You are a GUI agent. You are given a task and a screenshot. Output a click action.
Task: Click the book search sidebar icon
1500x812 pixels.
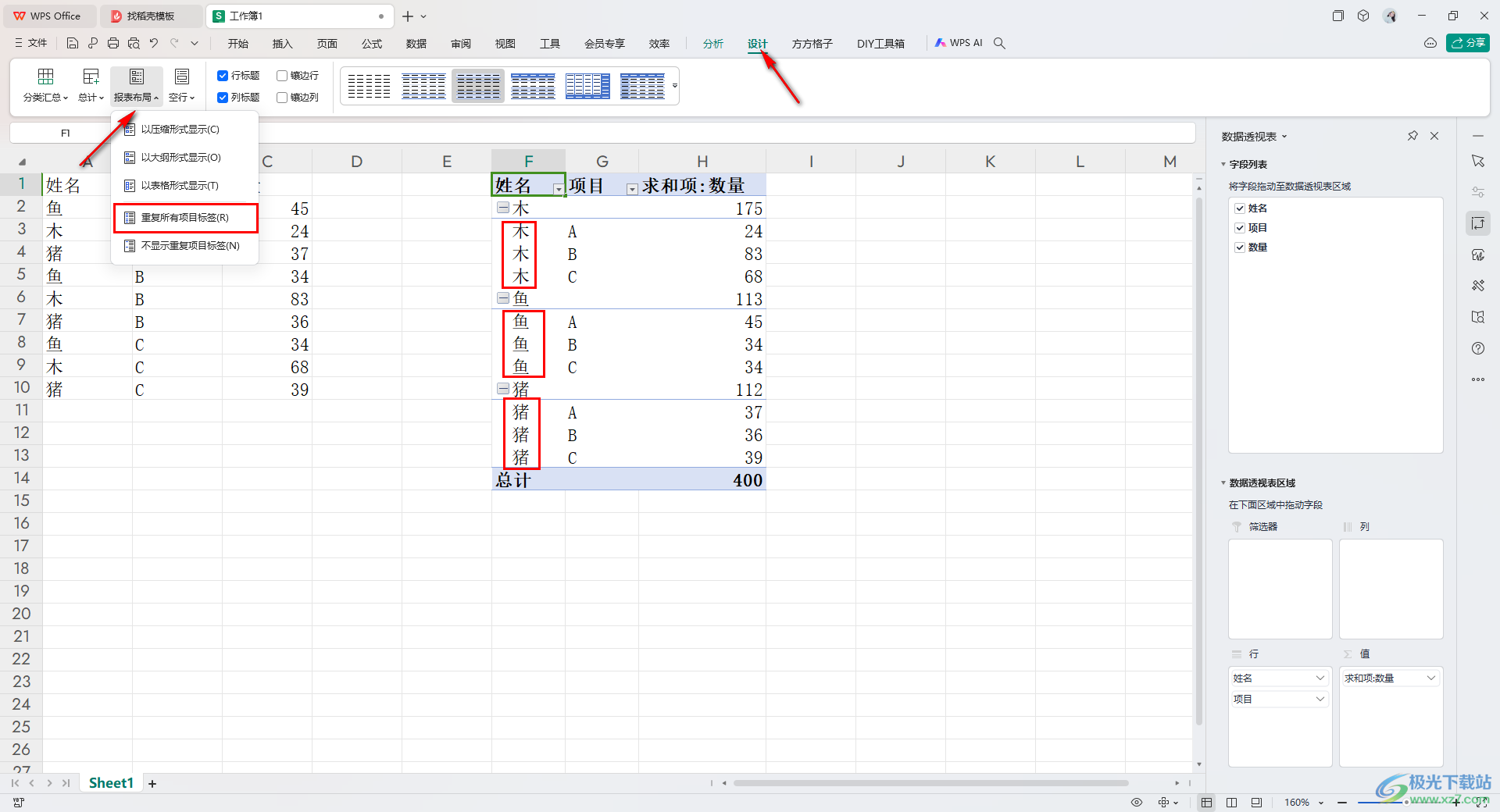1478,317
